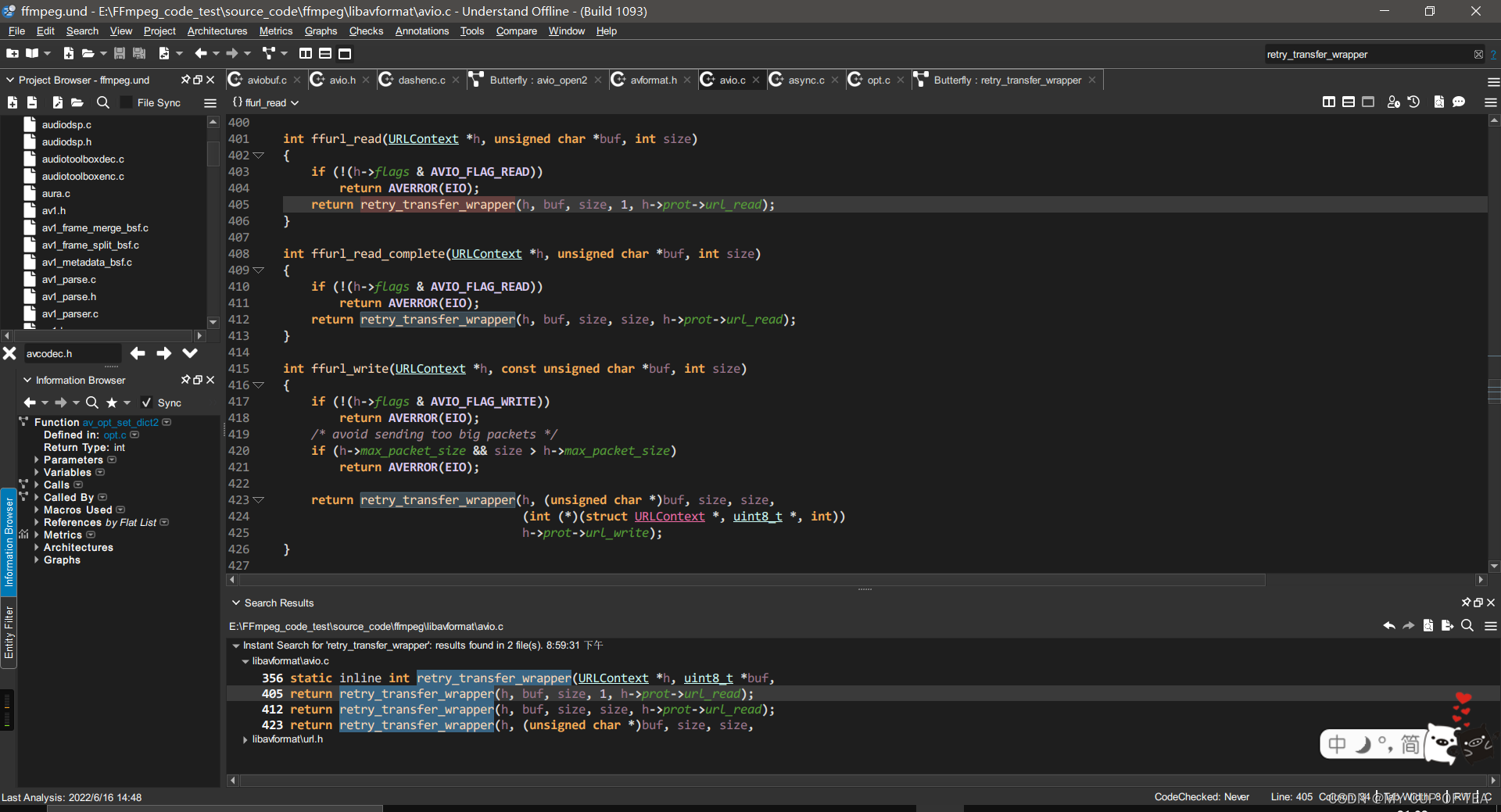Open the opt.c link in Defined in
This screenshot has width=1501, height=812.
pos(114,435)
